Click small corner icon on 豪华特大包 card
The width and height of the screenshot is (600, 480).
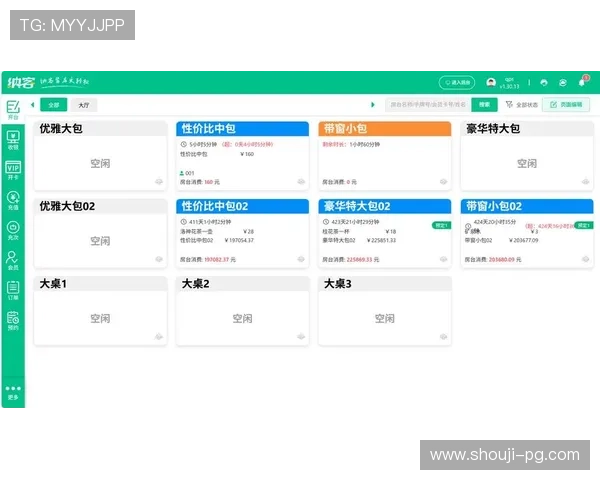pyautogui.click(x=585, y=181)
